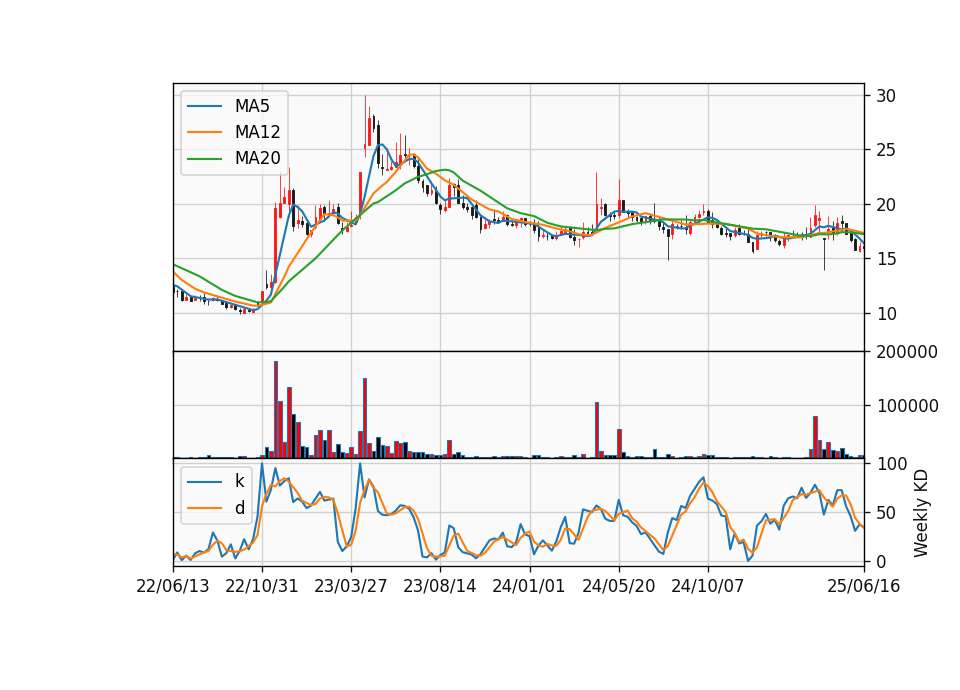Click the price axis label 15
Viewport: 960px width, 690px height.
click(886, 259)
